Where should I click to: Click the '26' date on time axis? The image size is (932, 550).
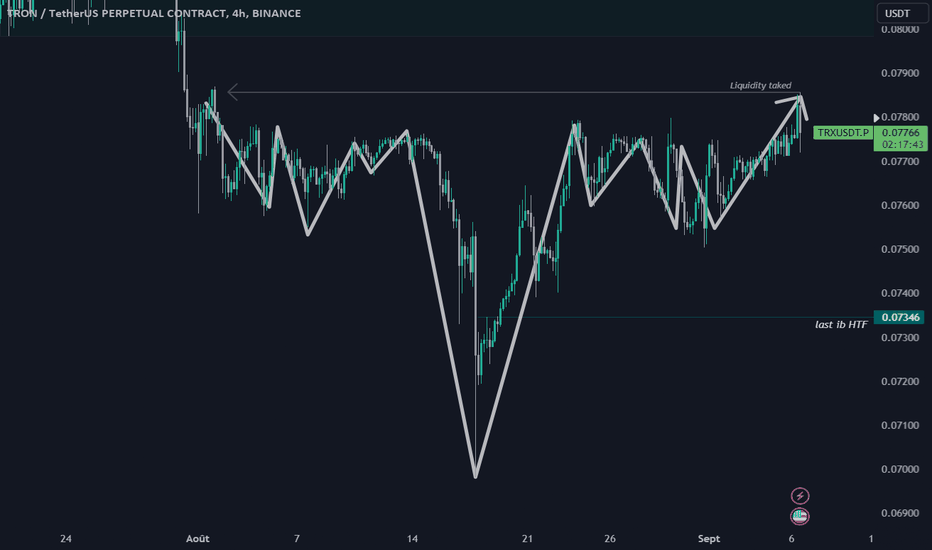(x=610, y=539)
